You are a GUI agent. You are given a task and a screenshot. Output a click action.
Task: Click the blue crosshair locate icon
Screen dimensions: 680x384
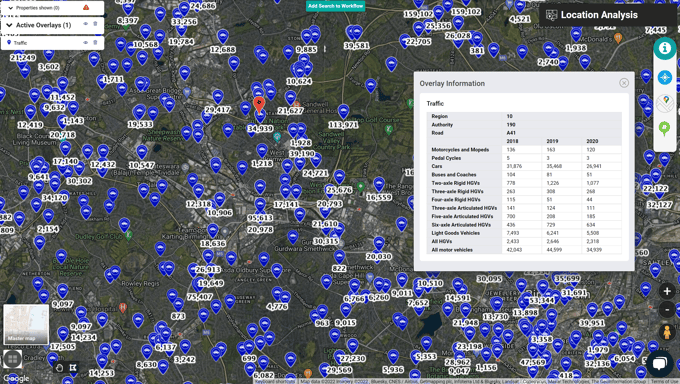point(664,78)
